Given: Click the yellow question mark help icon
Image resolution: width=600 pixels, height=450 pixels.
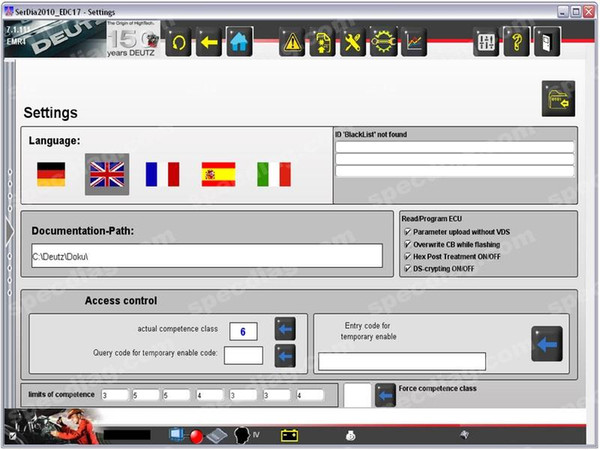Looking at the screenshot, I should coord(516,42).
